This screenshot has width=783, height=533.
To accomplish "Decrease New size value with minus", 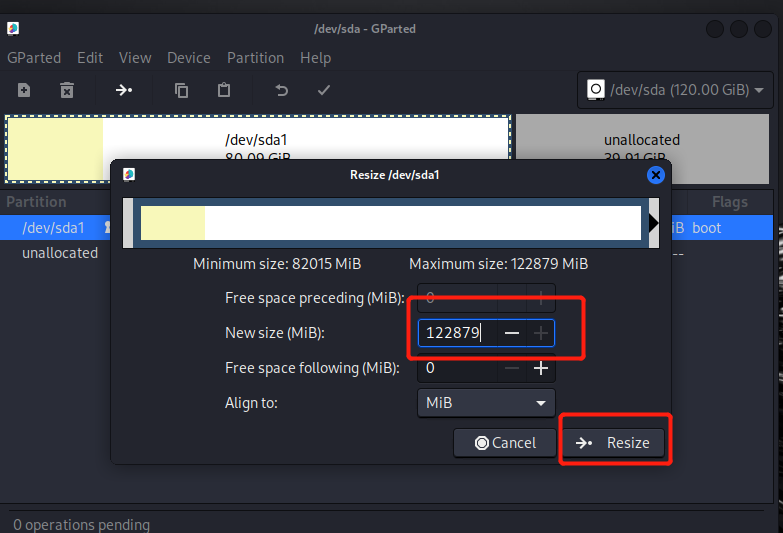I will [x=512, y=333].
